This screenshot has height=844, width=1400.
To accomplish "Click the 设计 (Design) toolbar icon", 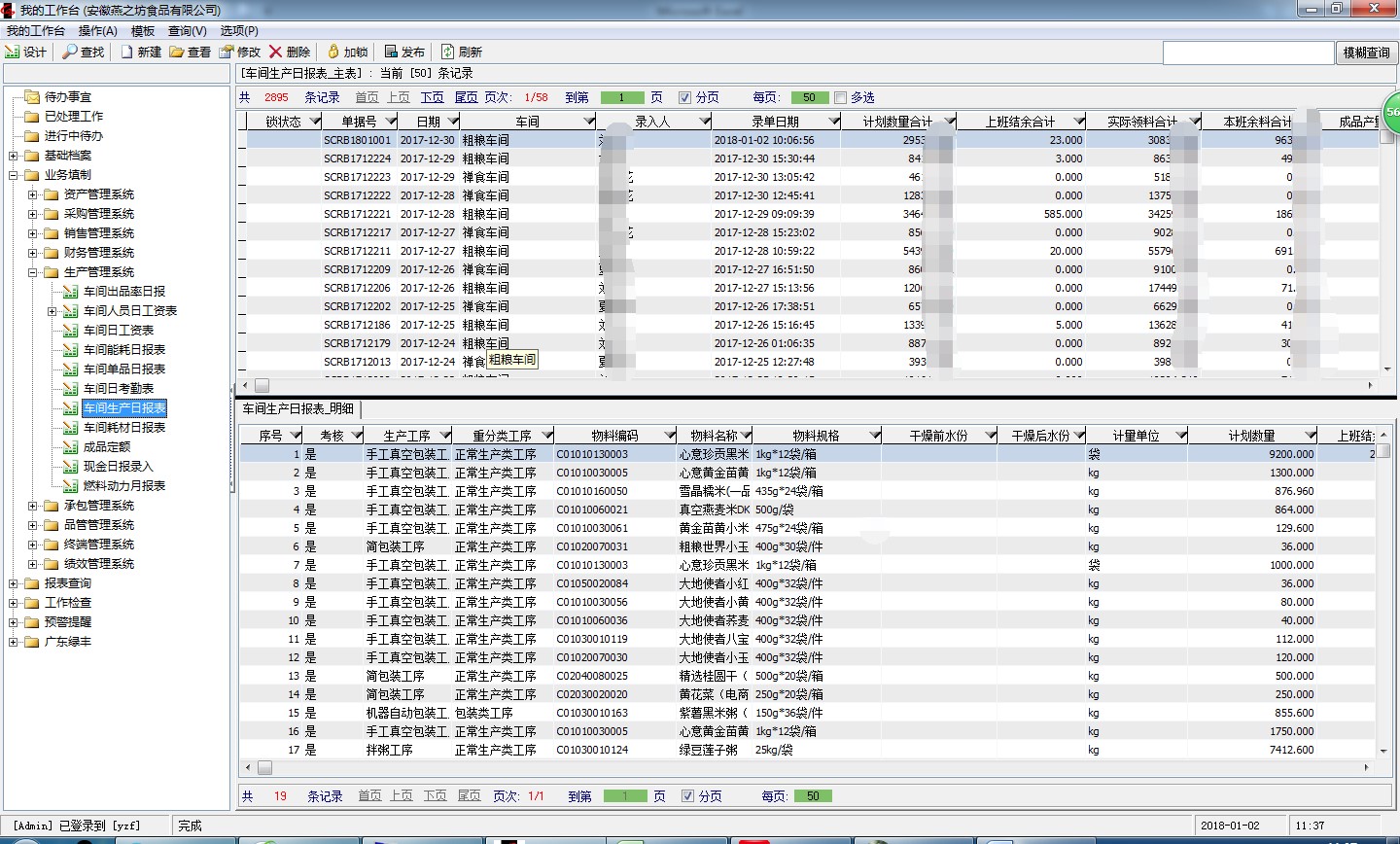I will 14,52.
